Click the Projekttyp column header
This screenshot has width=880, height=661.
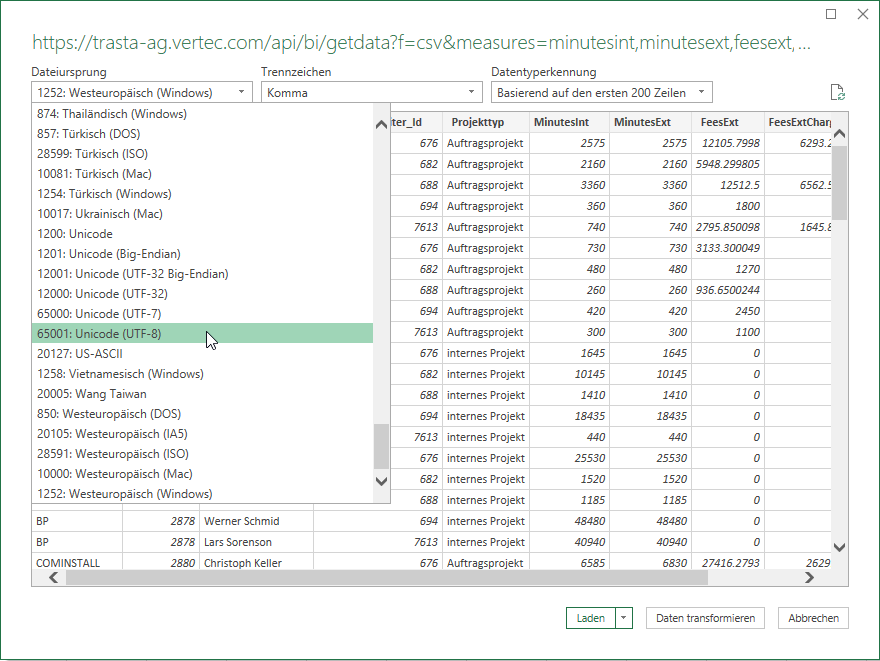[485, 122]
